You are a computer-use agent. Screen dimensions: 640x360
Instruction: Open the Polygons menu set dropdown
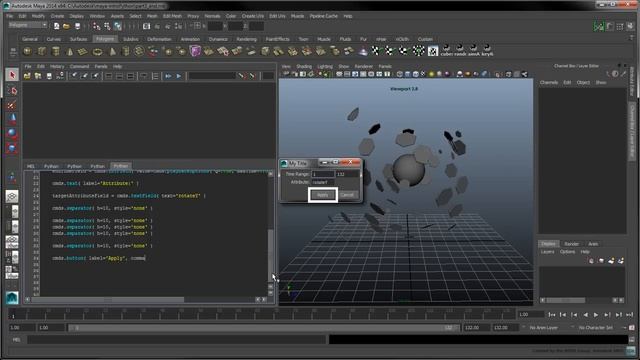(x=28, y=25)
